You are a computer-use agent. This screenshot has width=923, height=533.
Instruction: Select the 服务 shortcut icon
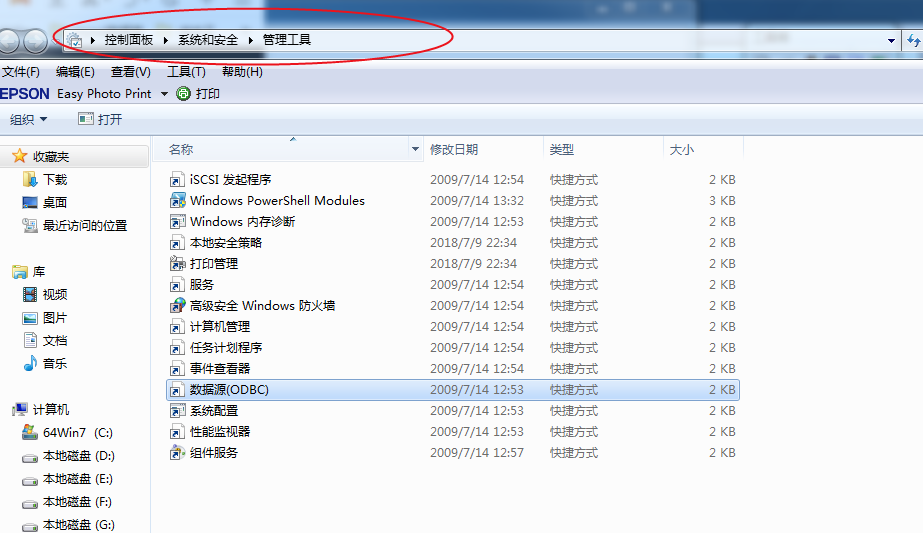coord(177,285)
